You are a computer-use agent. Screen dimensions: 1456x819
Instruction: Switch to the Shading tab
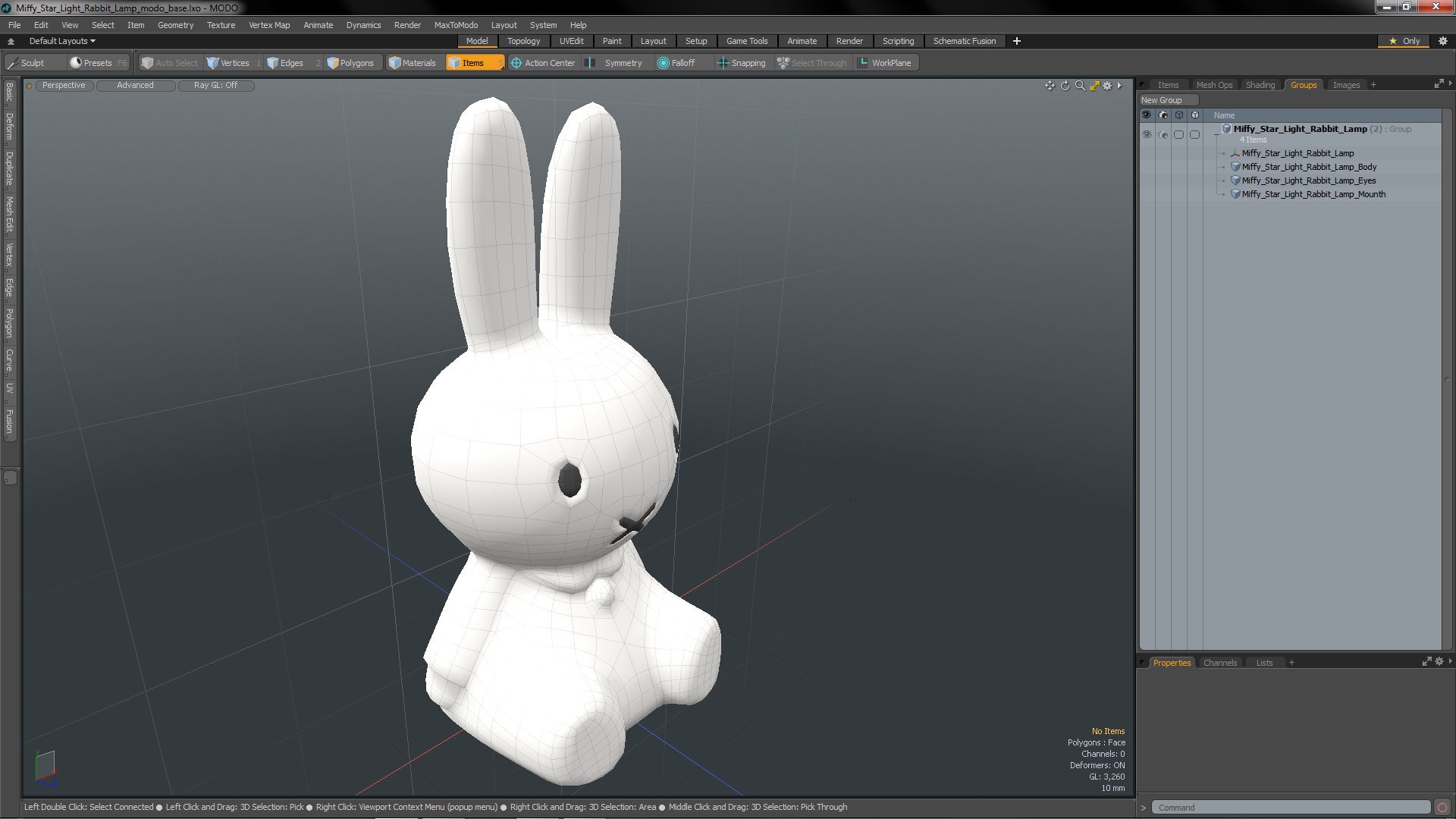(x=1260, y=85)
